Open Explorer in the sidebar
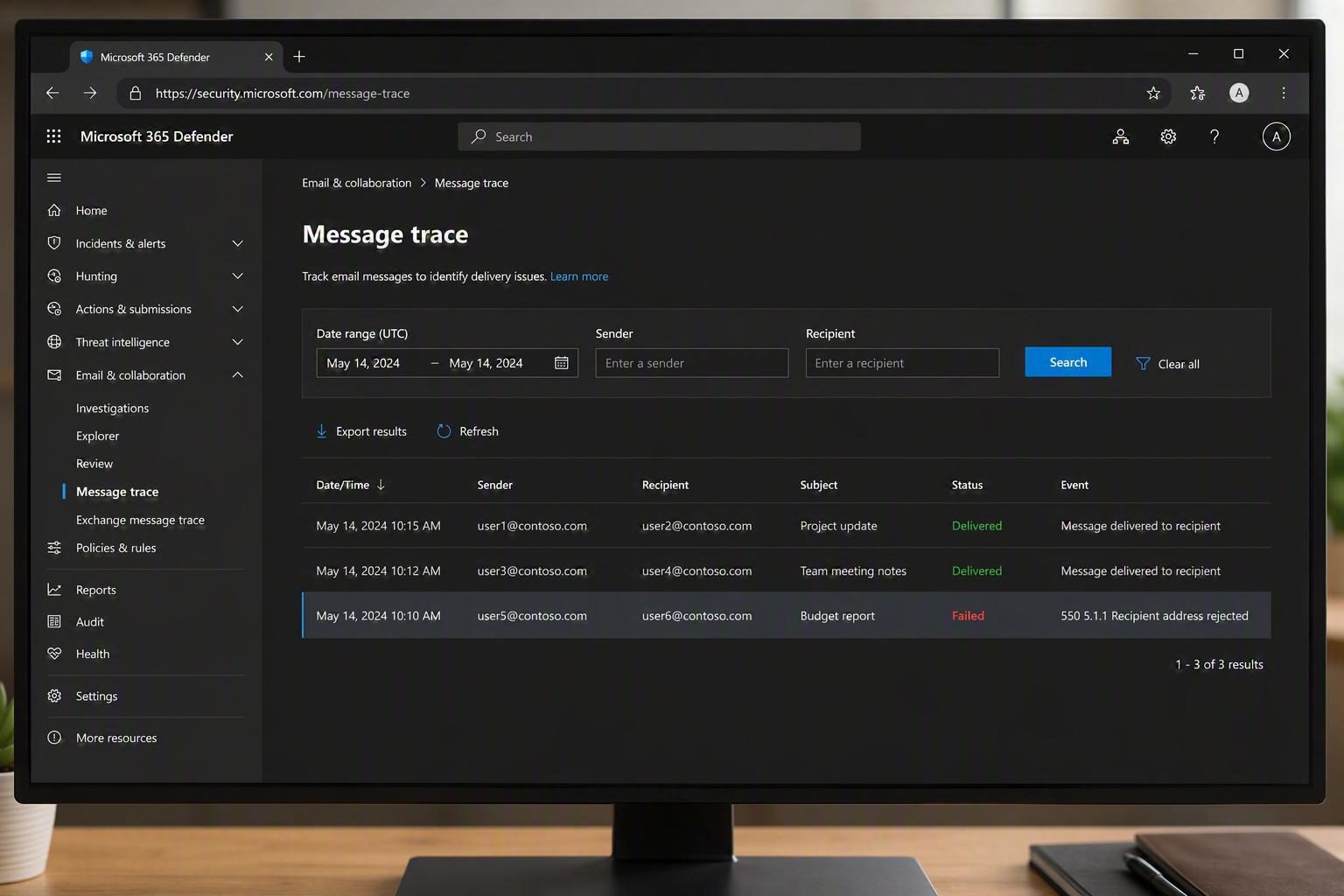Image resolution: width=1344 pixels, height=896 pixels. tap(97, 436)
